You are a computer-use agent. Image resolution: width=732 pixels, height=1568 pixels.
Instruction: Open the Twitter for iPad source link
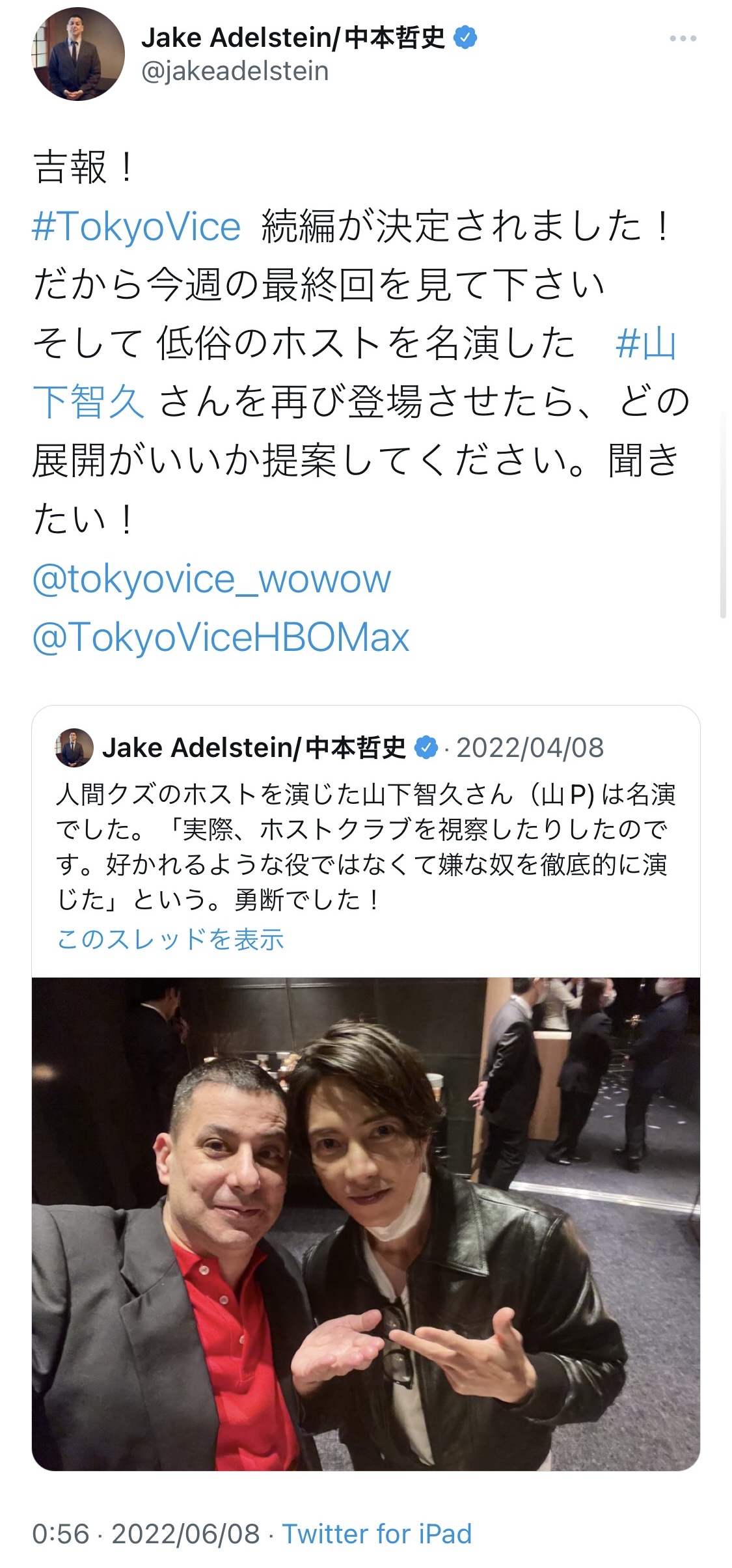pyautogui.click(x=377, y=1534)
